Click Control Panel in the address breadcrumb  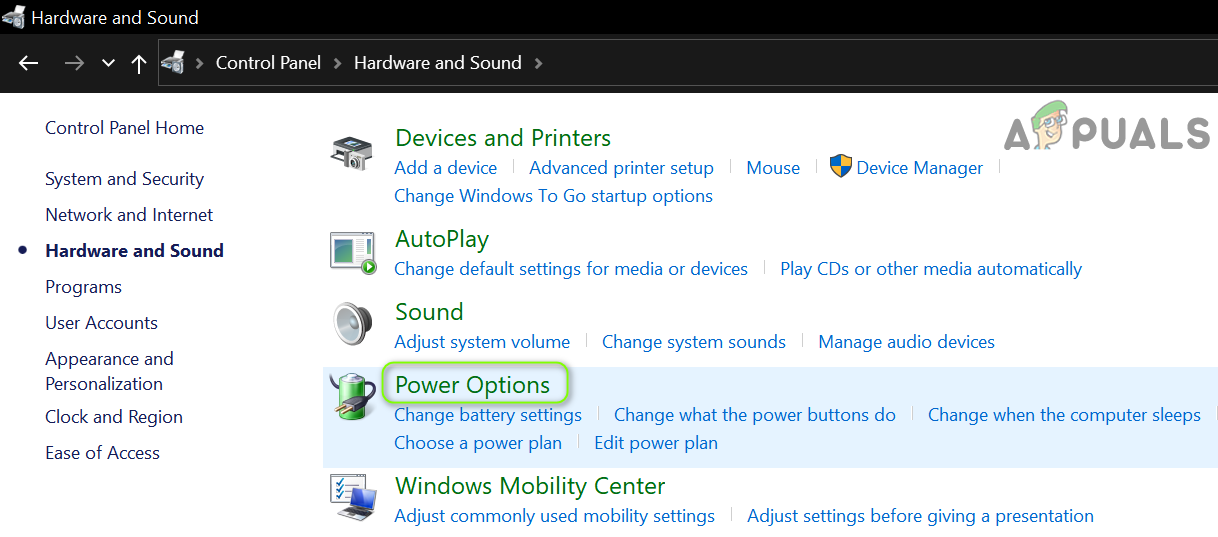pyautogui.click(x=268, y=63)
